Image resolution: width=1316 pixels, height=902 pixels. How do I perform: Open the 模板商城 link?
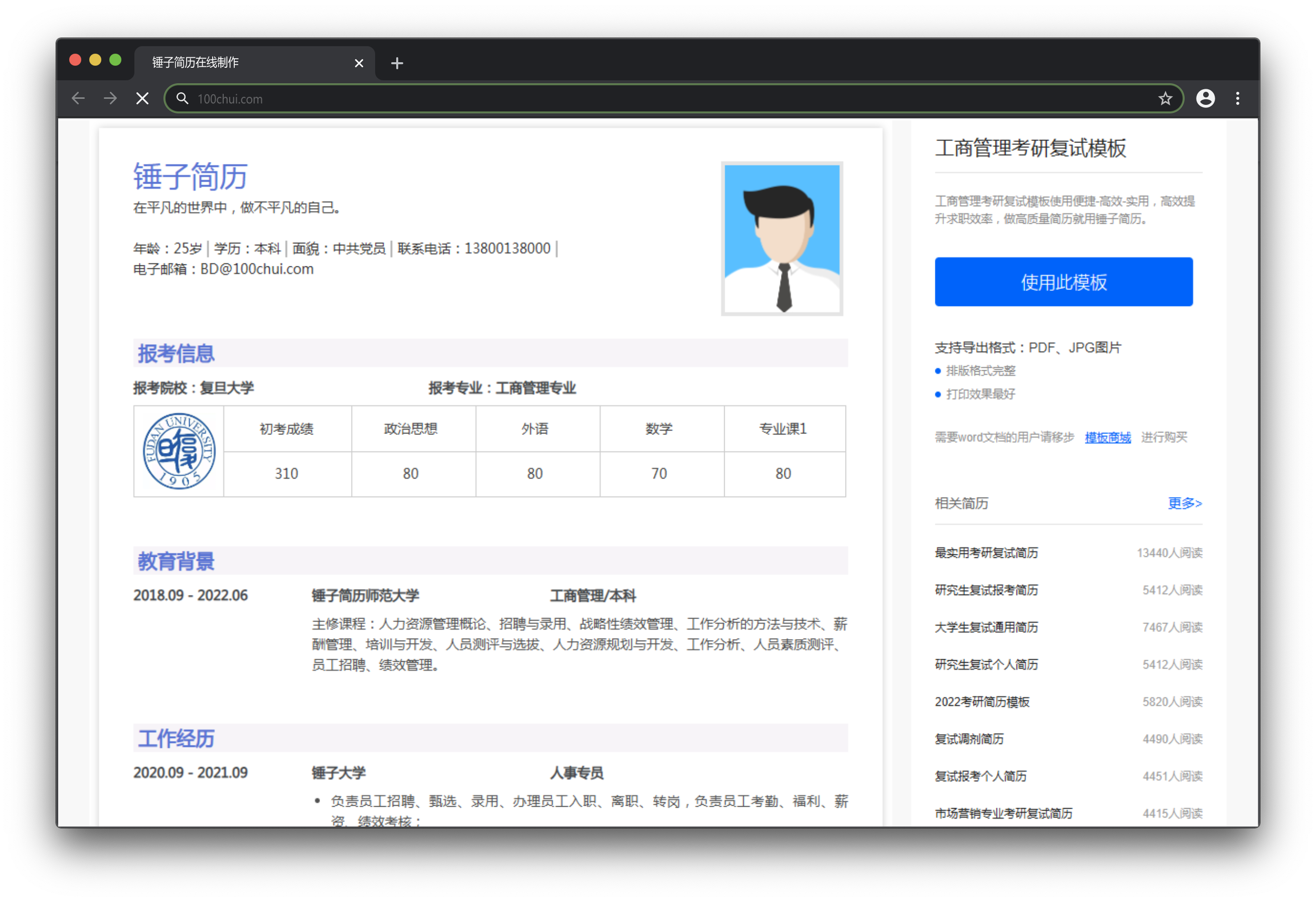coord(1107,437)
